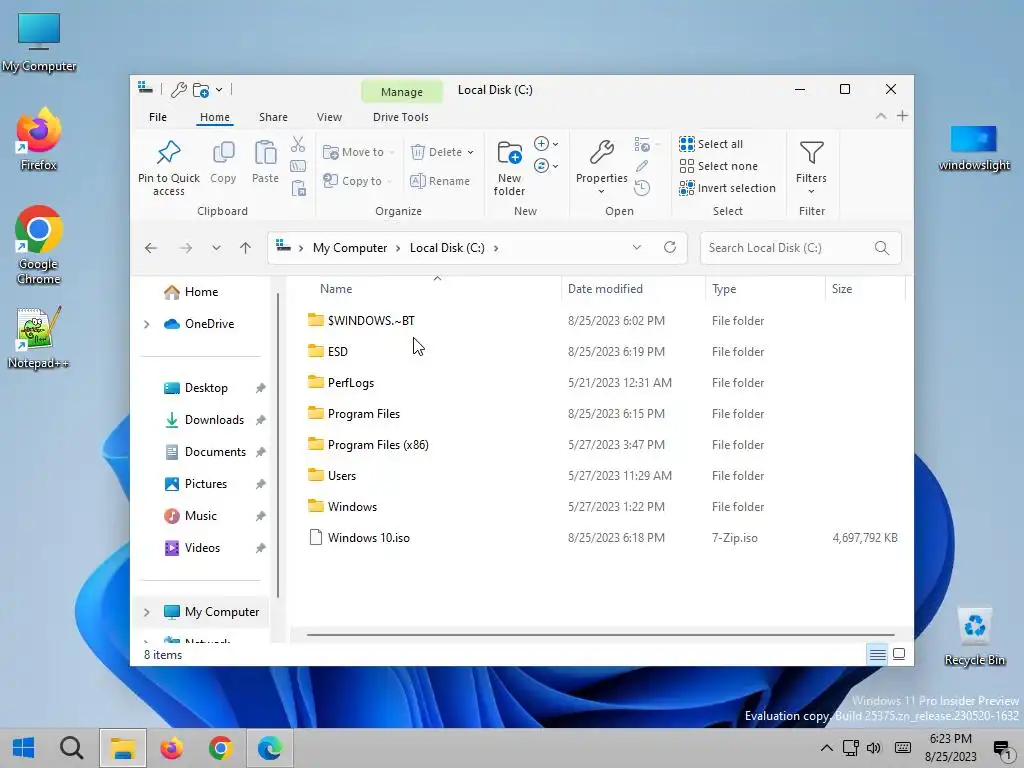Click quick access New folder icon in title bar
The image size is (1024, 768).
(201, 89)
